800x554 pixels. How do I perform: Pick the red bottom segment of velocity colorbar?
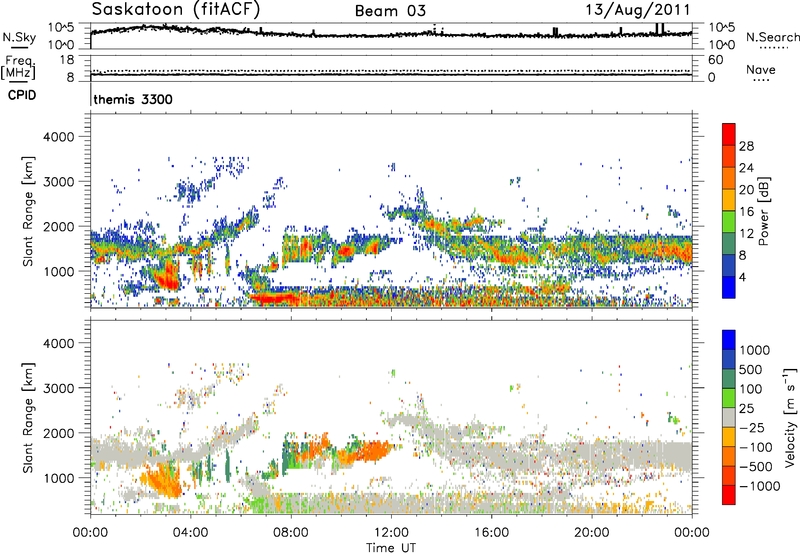tap(729, 495)
